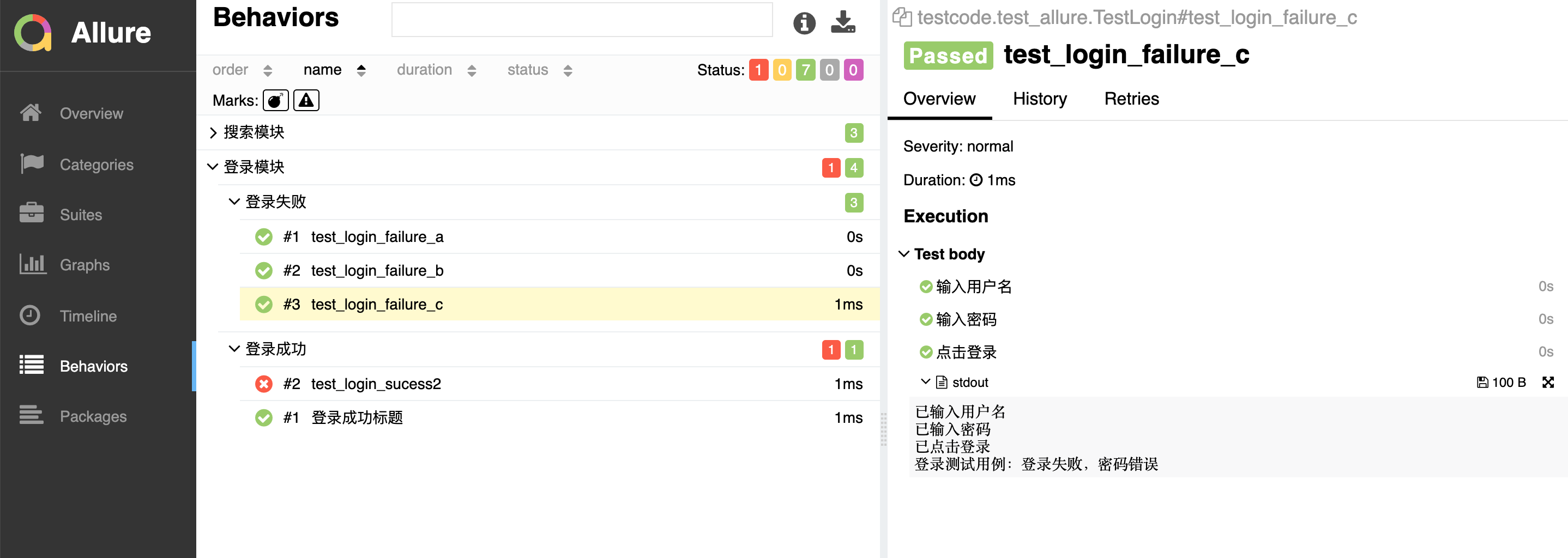Open the Retries tab
The image size is (1568, 558).
click(x=1131, y=99)
